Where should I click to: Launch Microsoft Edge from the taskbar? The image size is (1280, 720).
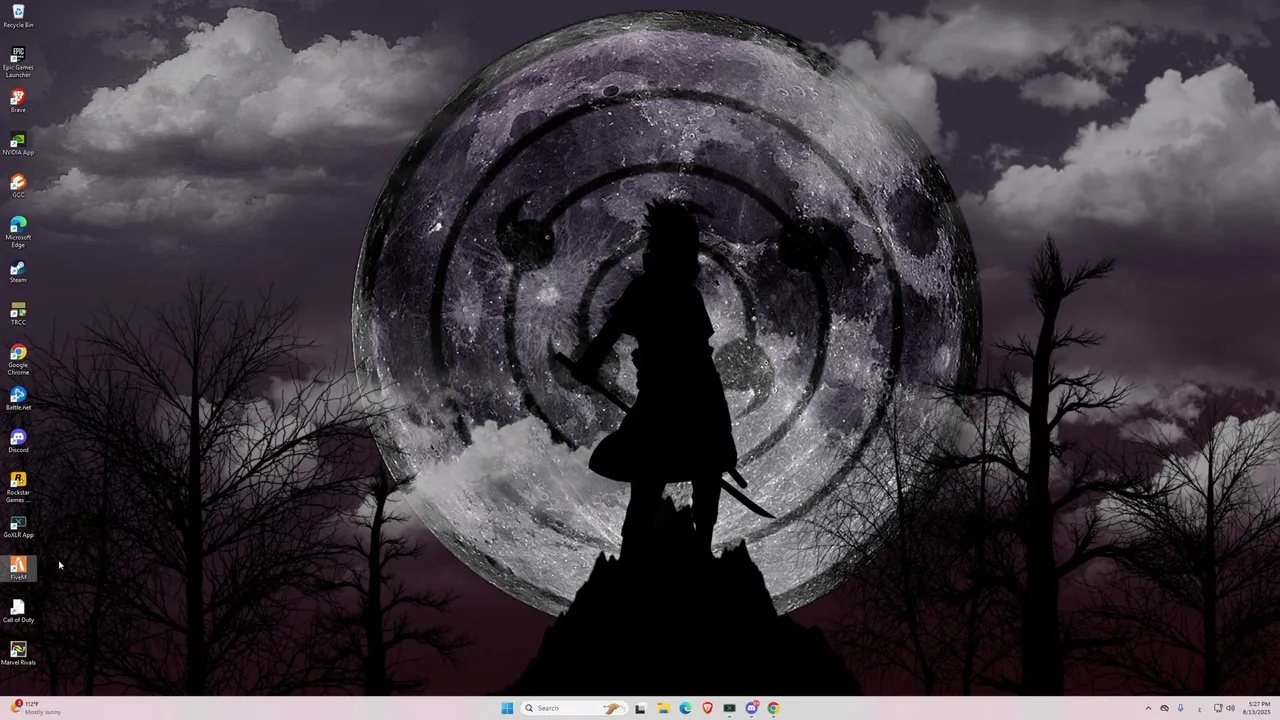point(685,708)
